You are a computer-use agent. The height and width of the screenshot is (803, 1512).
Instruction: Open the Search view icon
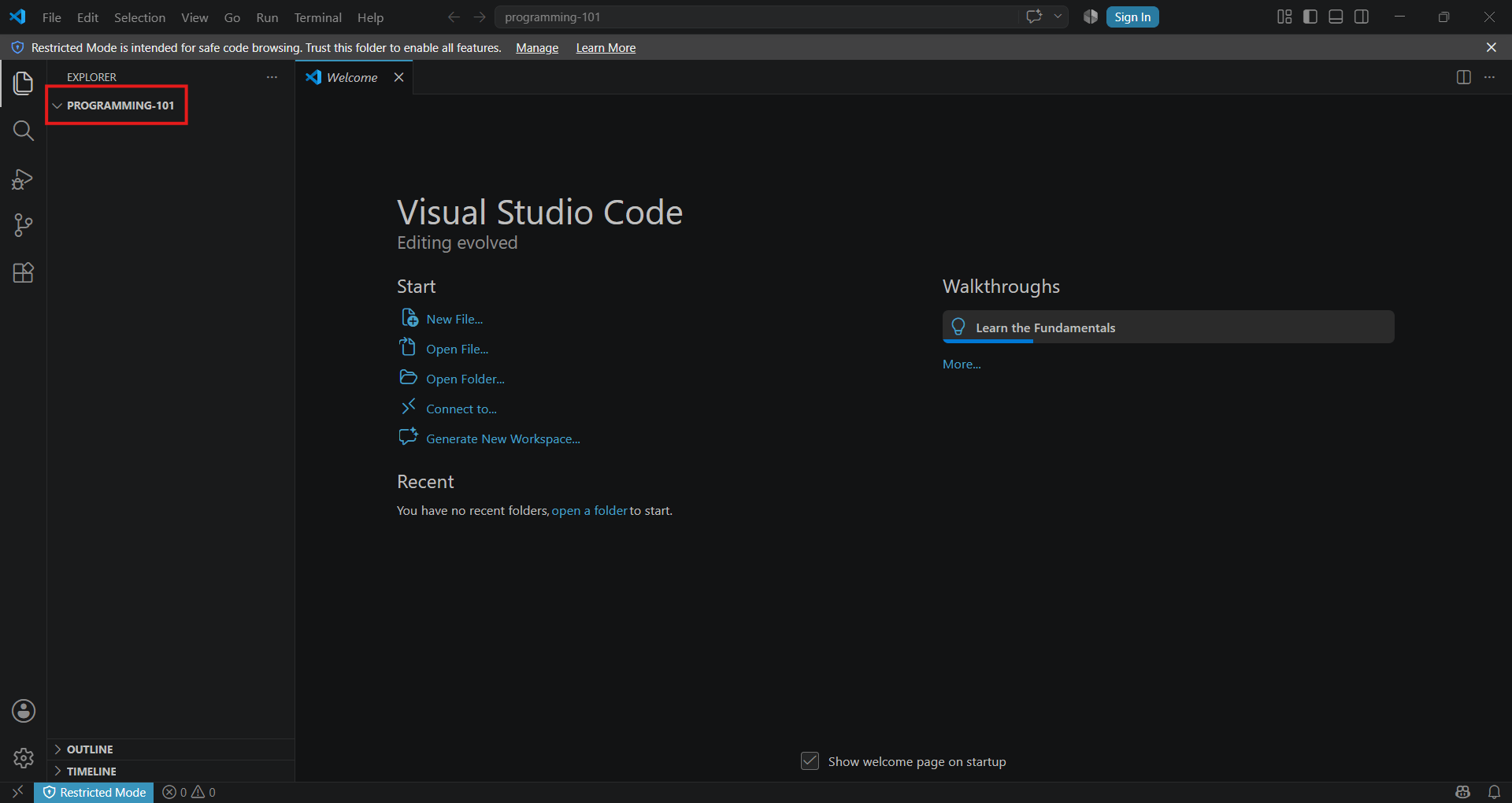coord(23,131)
